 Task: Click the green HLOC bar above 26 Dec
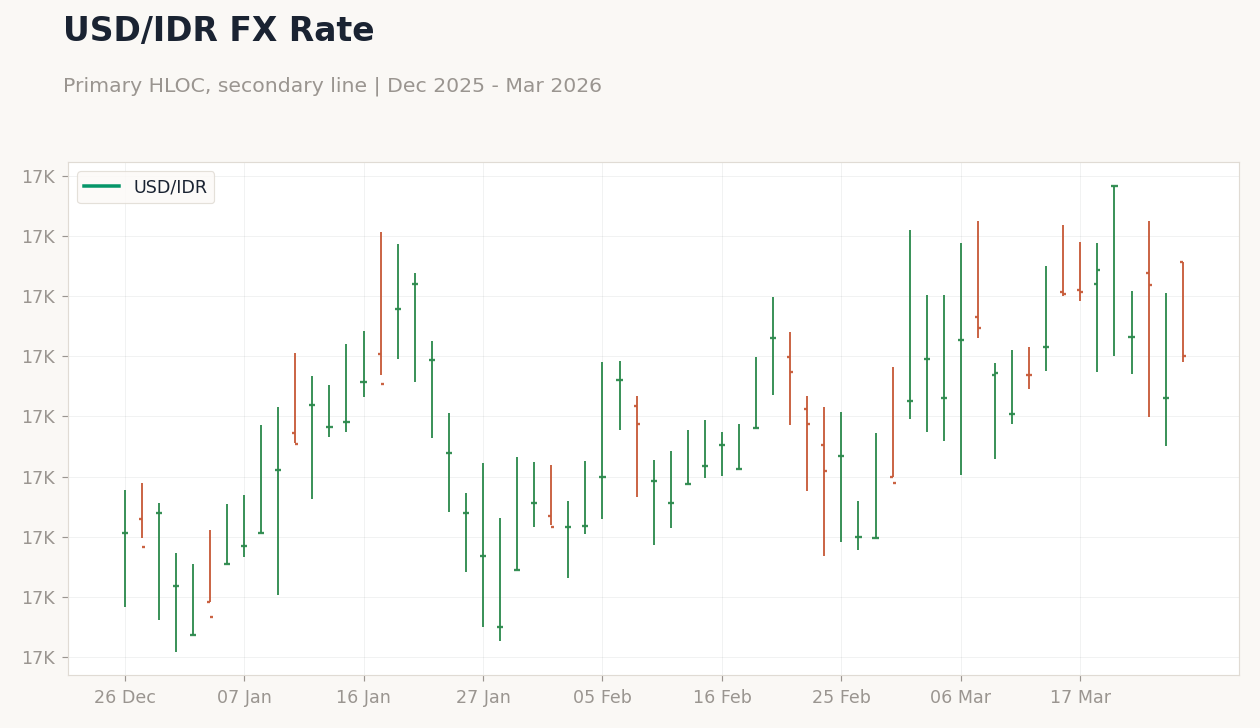click(x=125, y=548)
